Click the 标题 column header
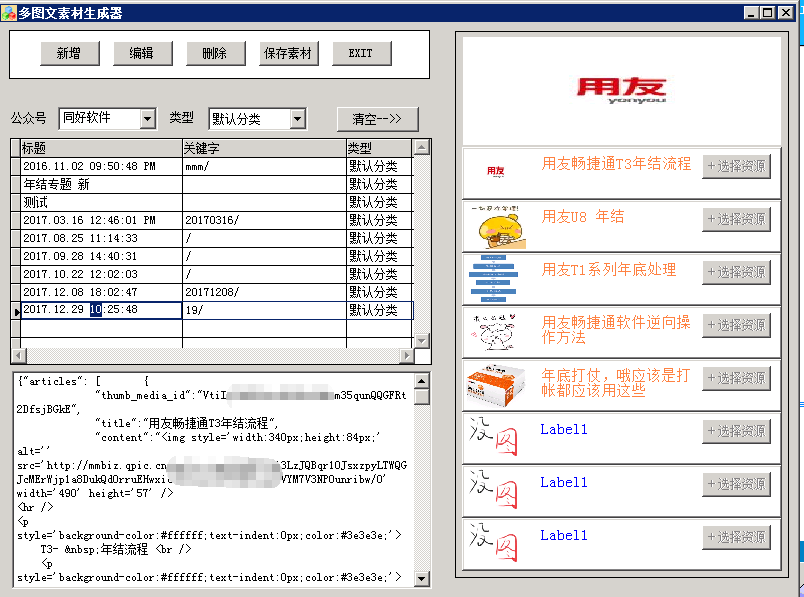Viewport: 804px width, 597px height. pyautogui.click(x=101, y=148)
